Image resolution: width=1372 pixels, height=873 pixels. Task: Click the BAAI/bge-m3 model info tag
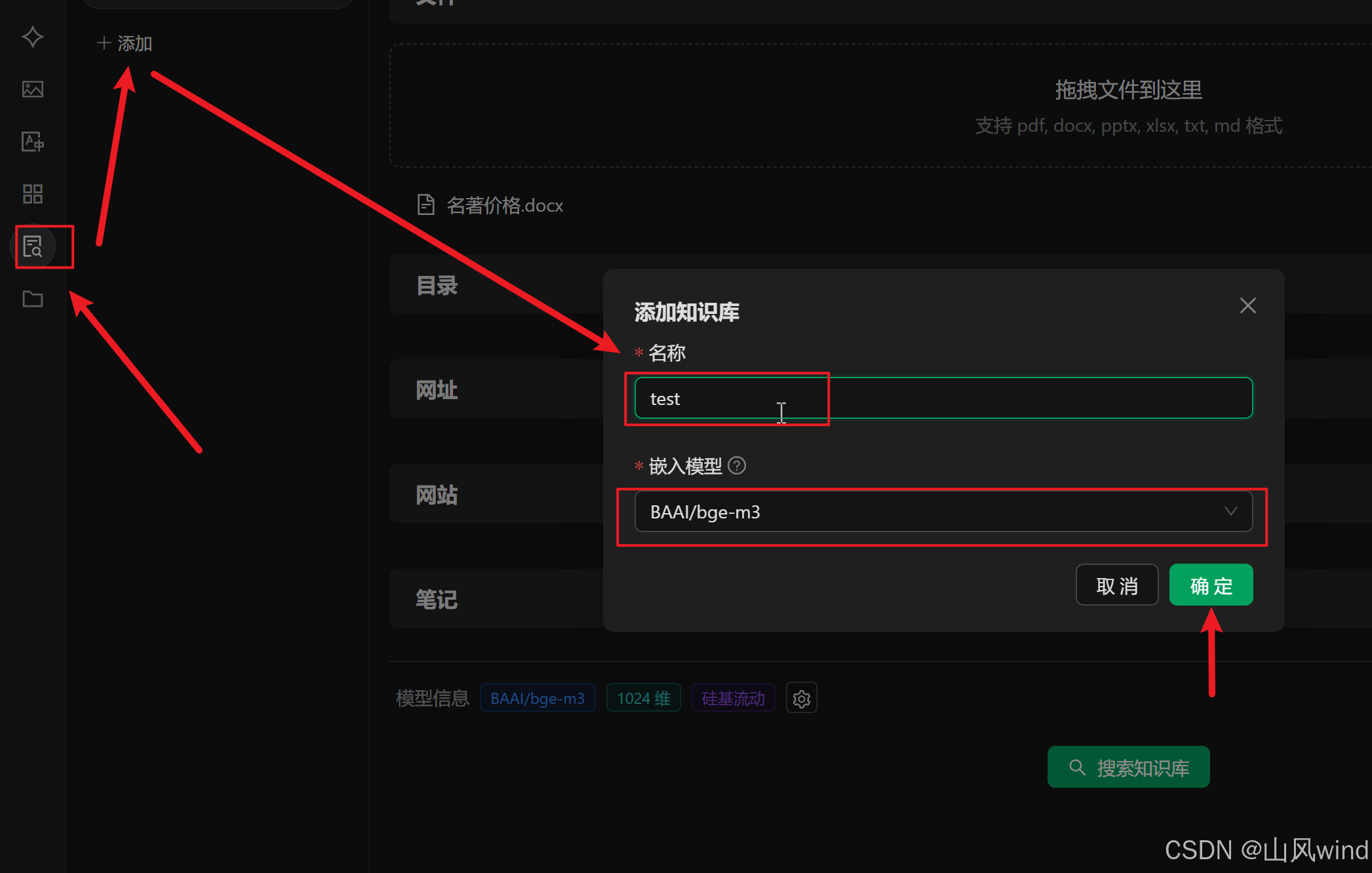click(x=538, y=699)
